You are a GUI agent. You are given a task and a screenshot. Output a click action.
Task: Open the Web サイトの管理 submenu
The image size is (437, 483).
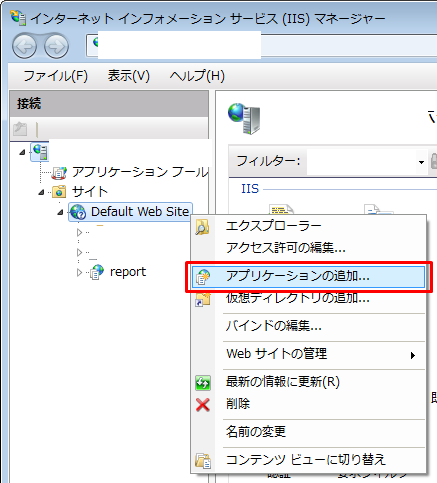(308, 354)
